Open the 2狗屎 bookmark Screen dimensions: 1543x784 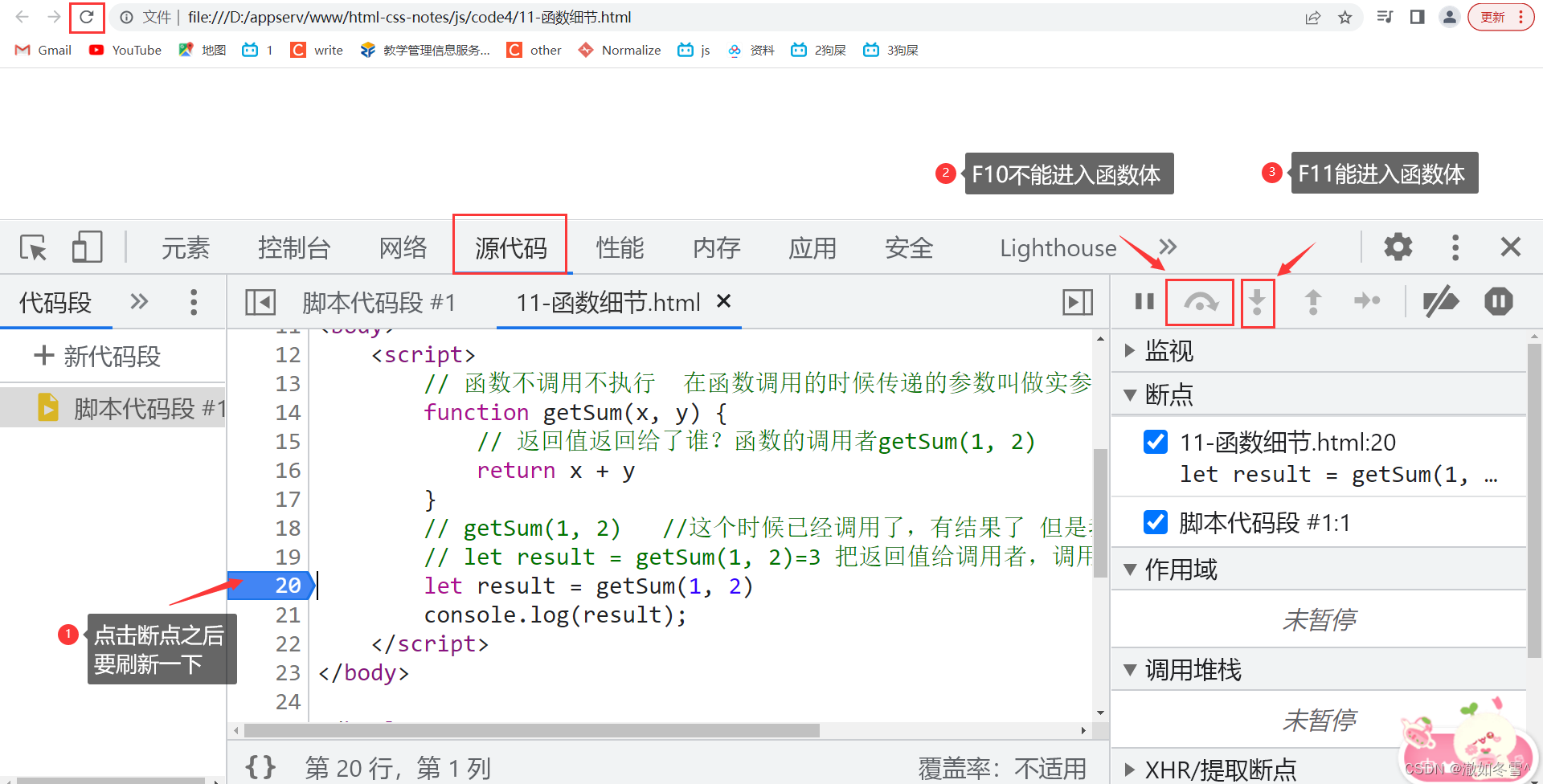pos(819,50)
